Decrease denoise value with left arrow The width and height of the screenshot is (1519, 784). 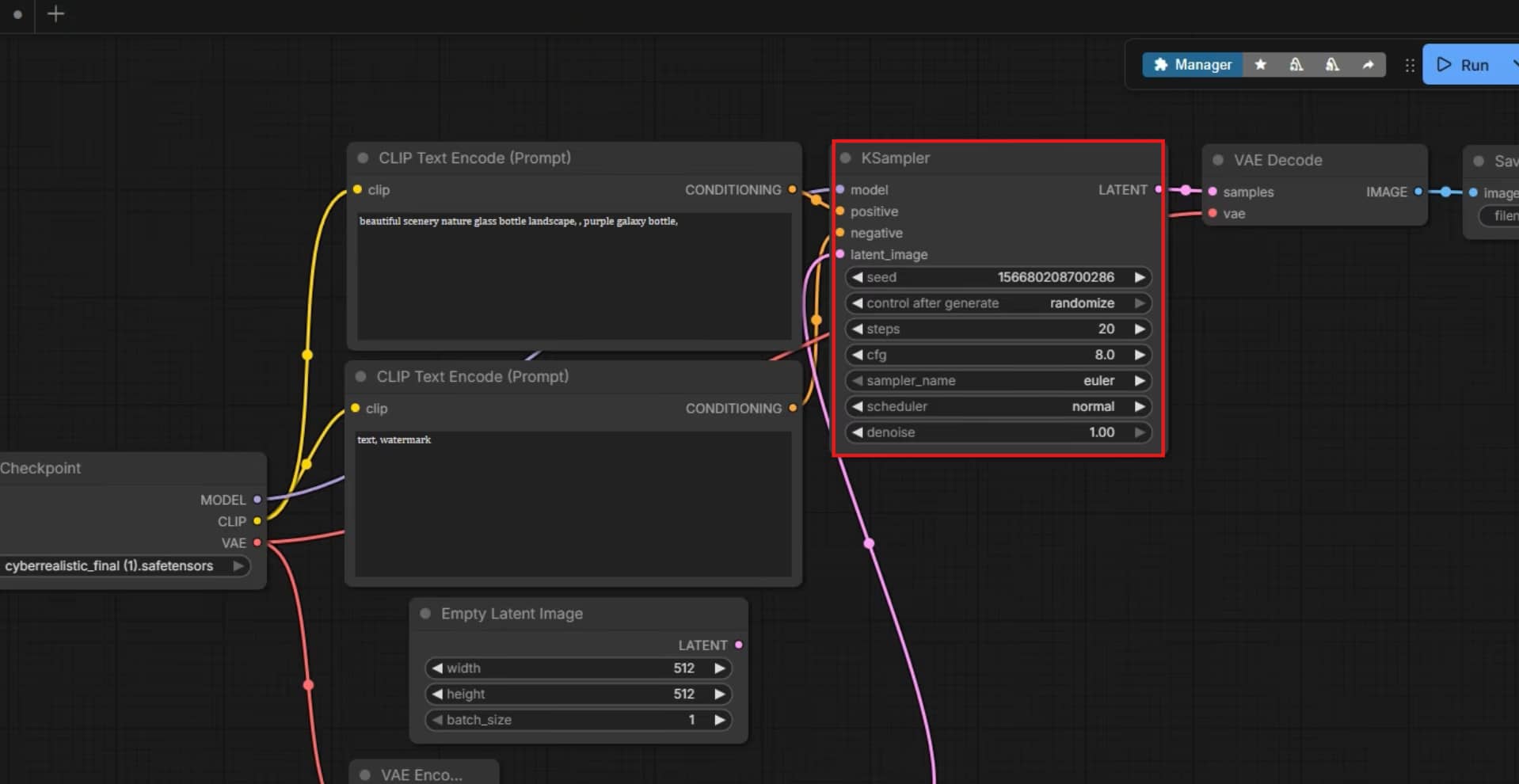(857, 432)
